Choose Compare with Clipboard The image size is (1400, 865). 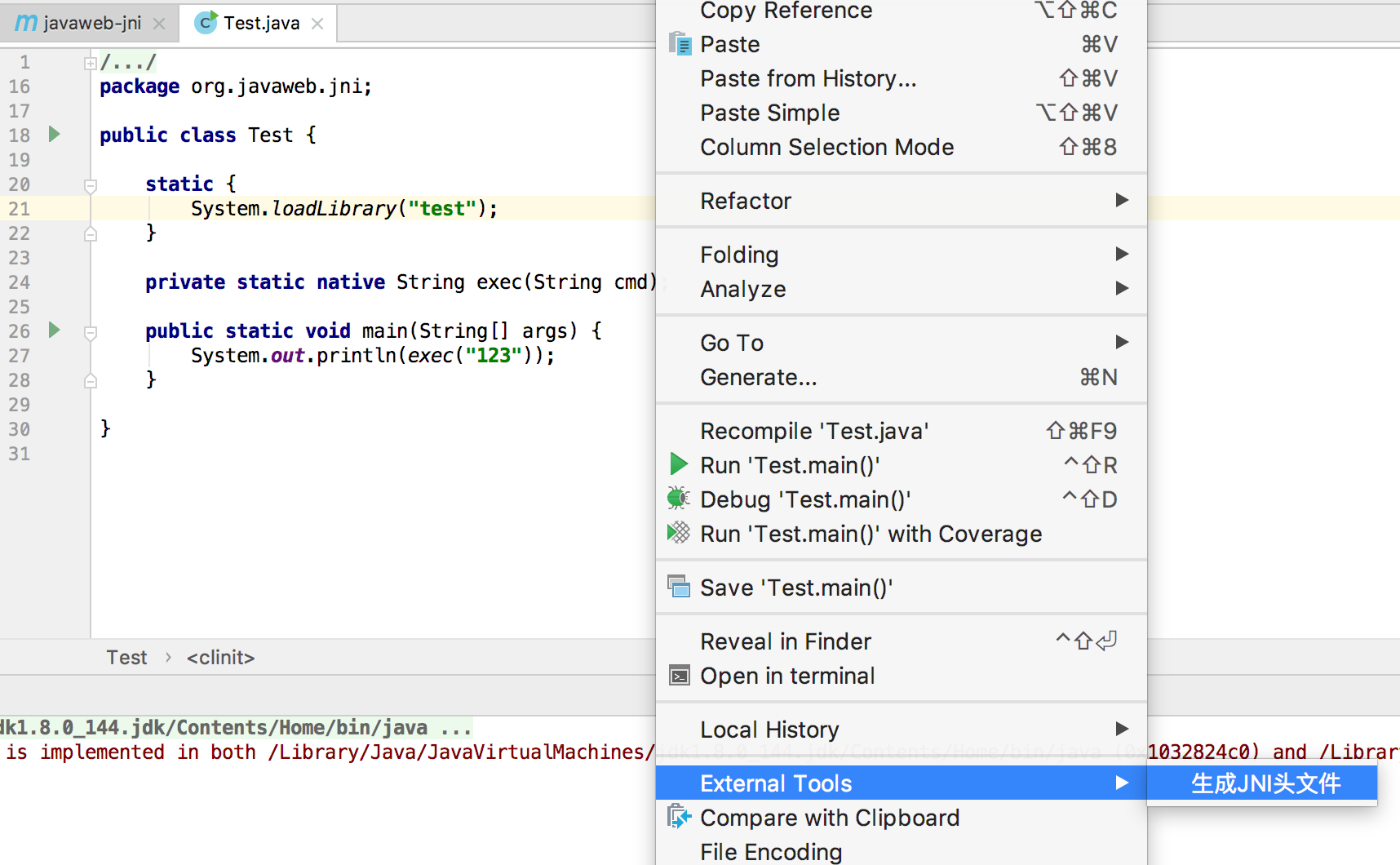point(901,818)
